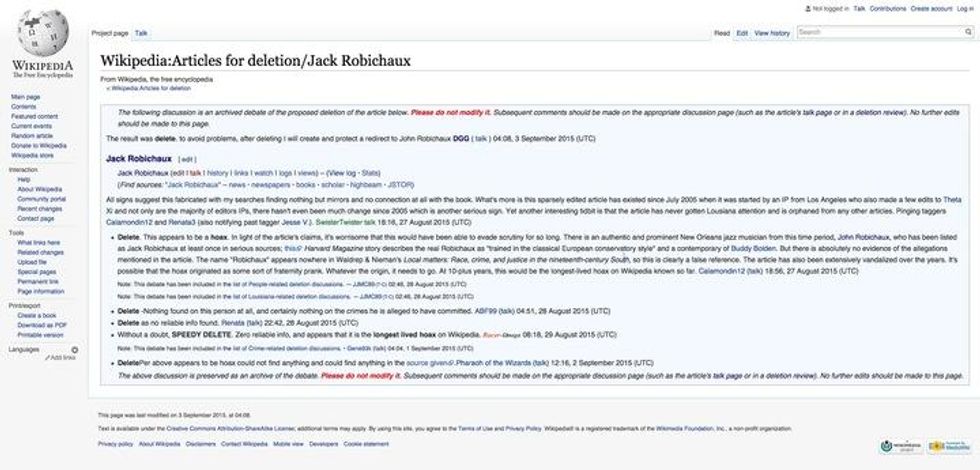
Task: Click the scholar find-sources link
Action: [332, 185]
